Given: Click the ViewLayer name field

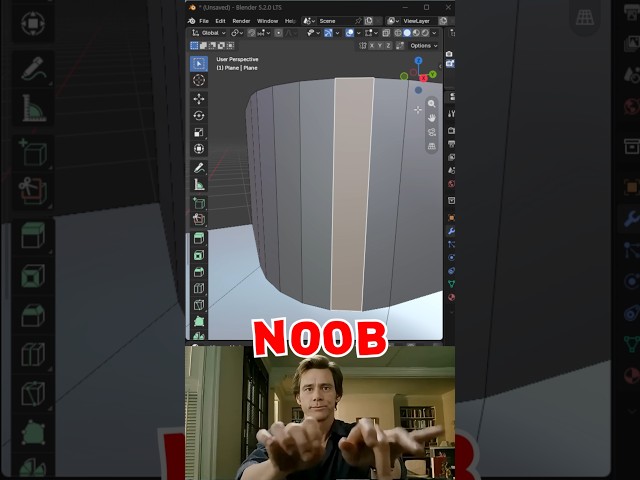Looking at the screenshot, I should [418, 21].
